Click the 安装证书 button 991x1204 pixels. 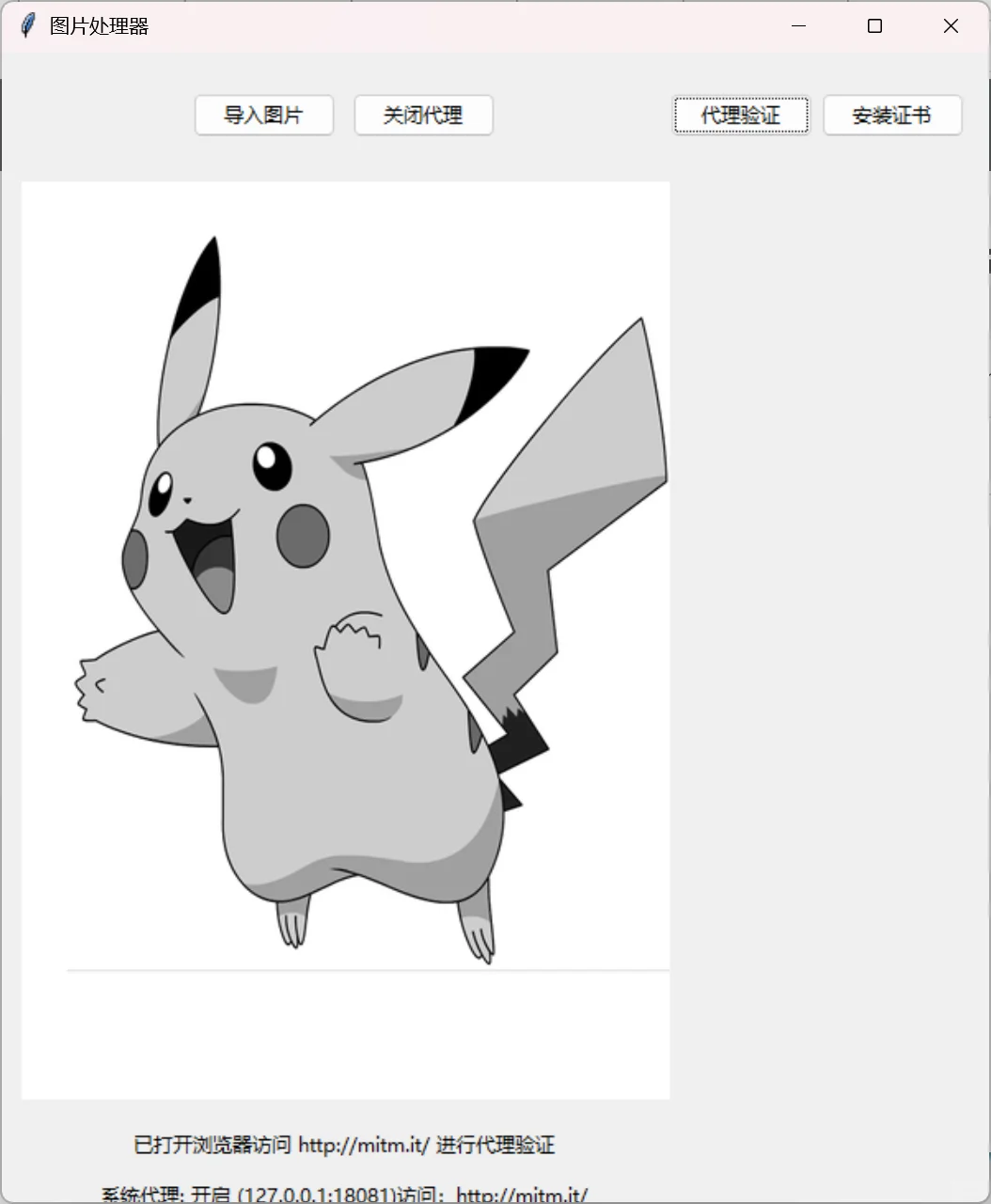892,116
